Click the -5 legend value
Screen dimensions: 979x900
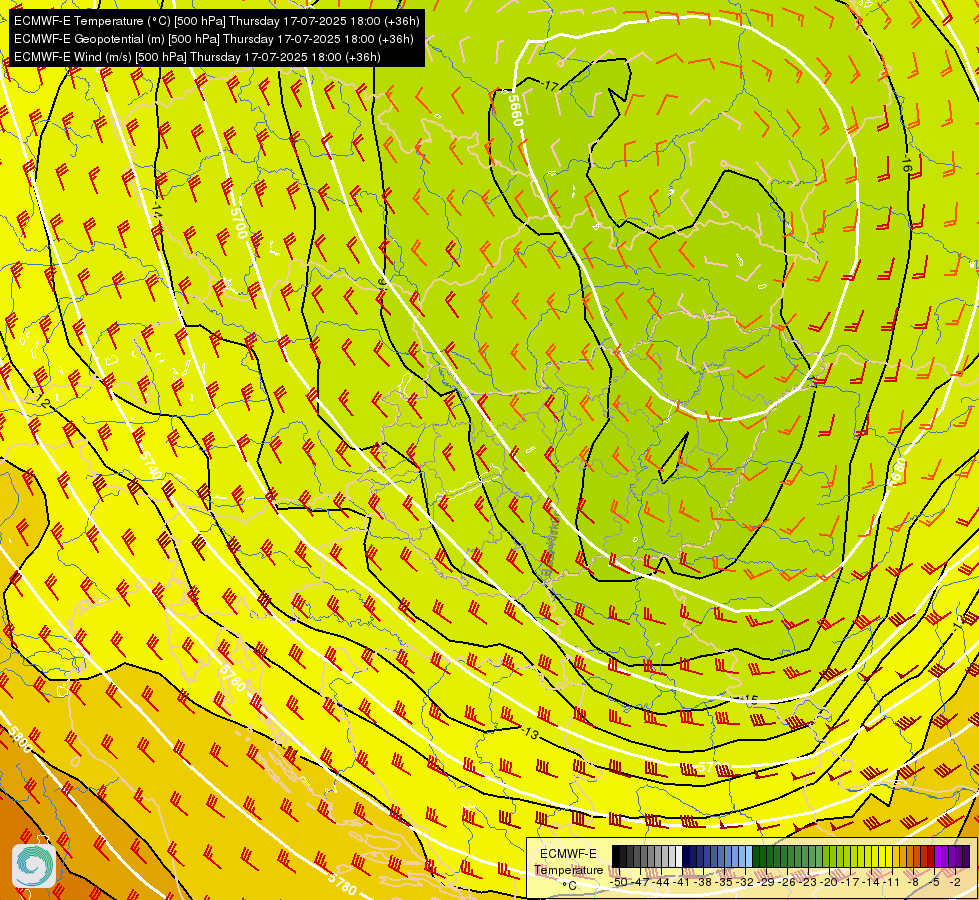click(934, 882)
